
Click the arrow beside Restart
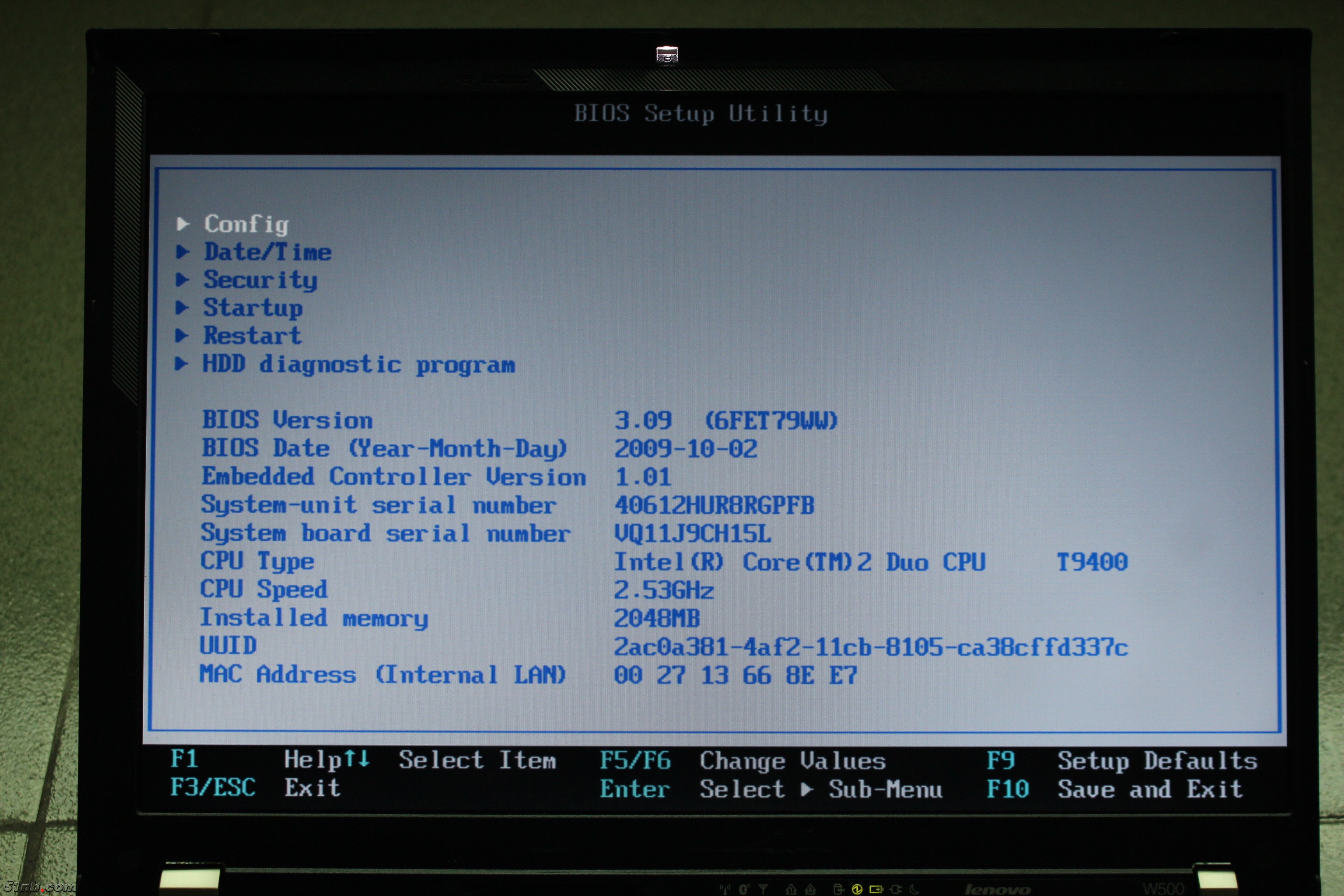[x=182, y=336]
